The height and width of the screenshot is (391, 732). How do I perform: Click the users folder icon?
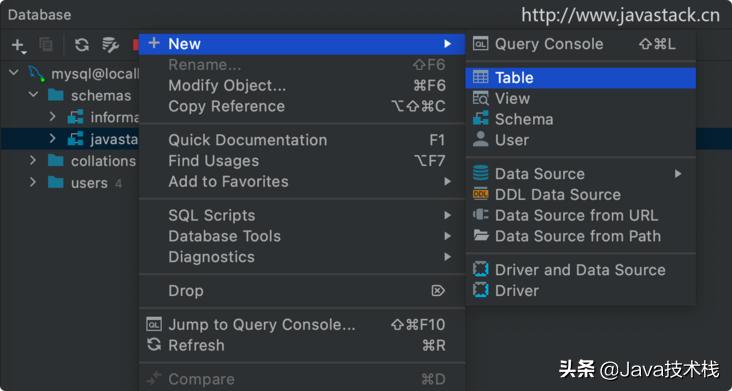pyautogui.click(x=56, y=182)
